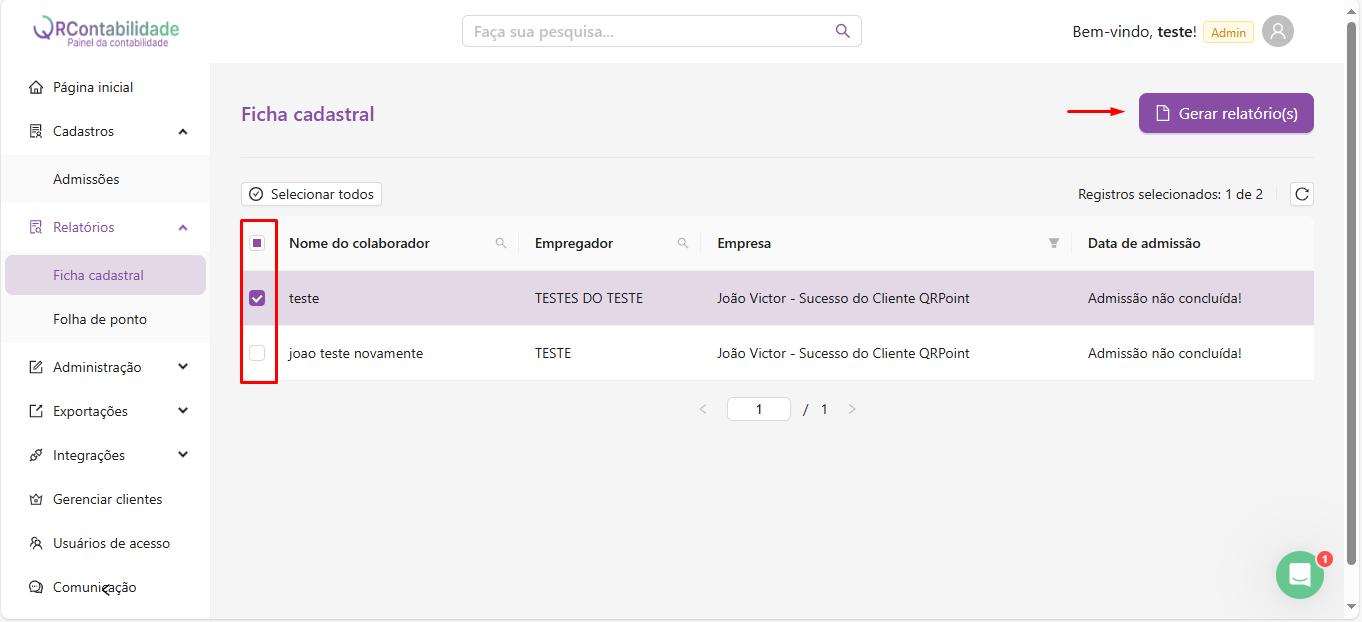This screenshot has width=1362, height=622.
Task: Click the vertical page scrollbar
Action: pyautogui.click(x=1352, y=300)
